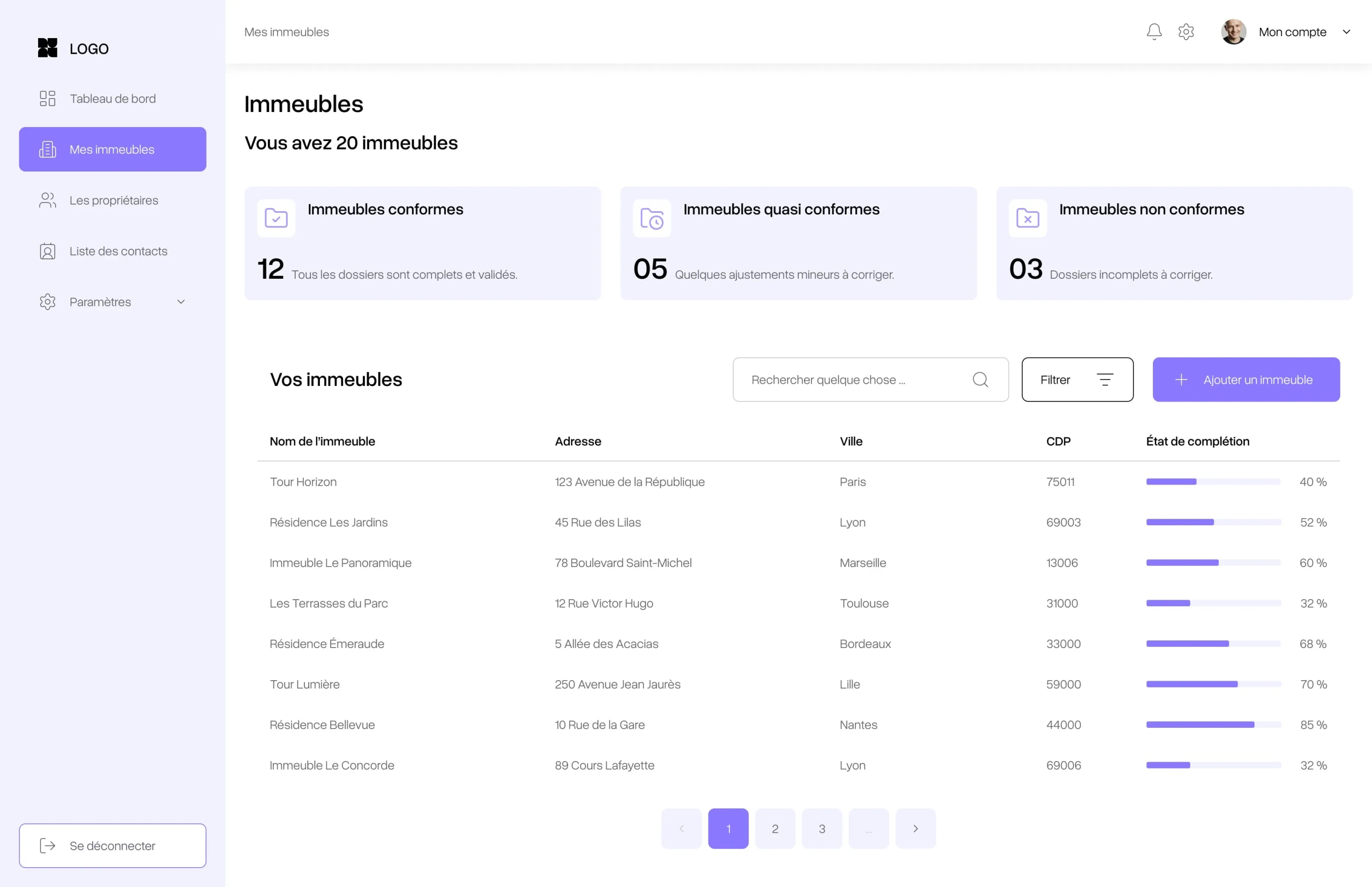Select pagination page 1

728,828
